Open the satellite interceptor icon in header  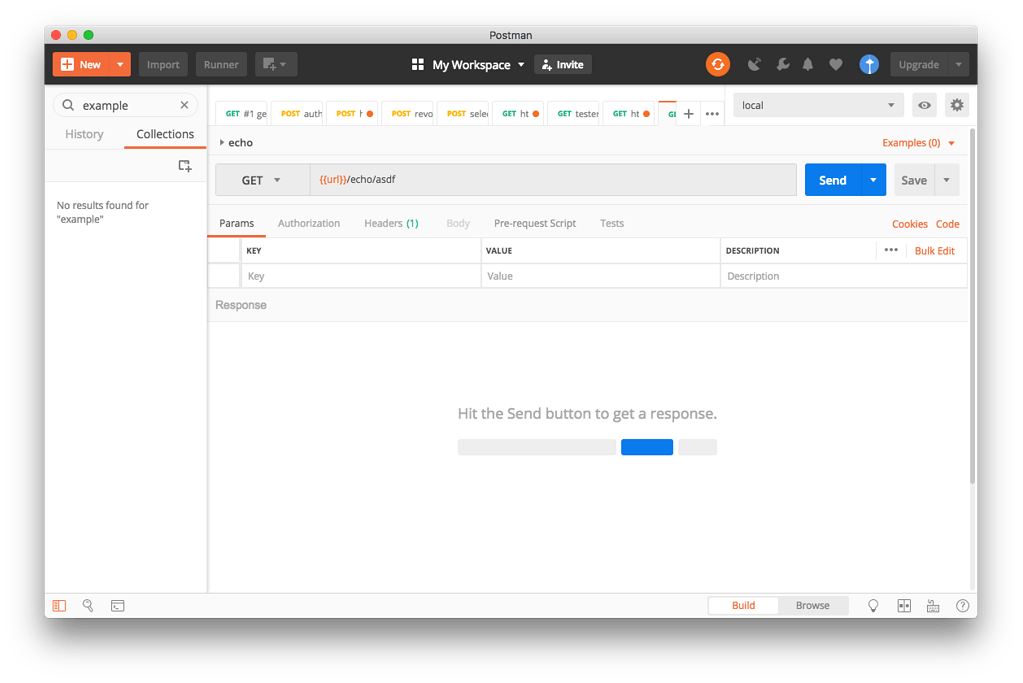click(x=754, y=65)
